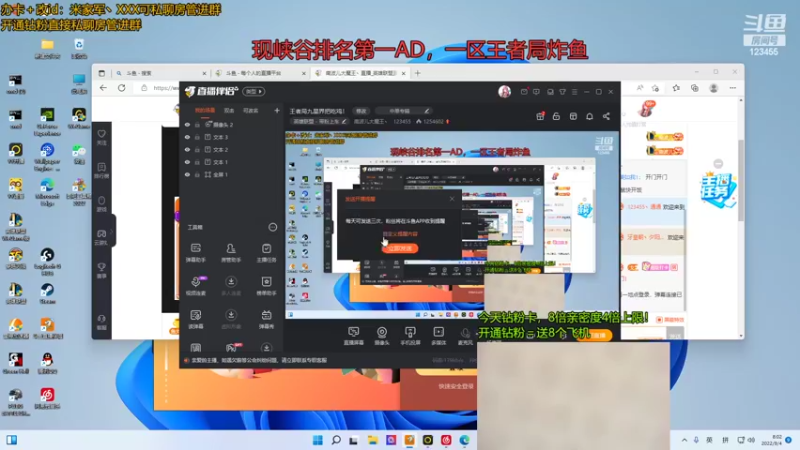This screenshot has height=450, width=800.
Task: Open the taskbar search icon
Action: [336, 440]
